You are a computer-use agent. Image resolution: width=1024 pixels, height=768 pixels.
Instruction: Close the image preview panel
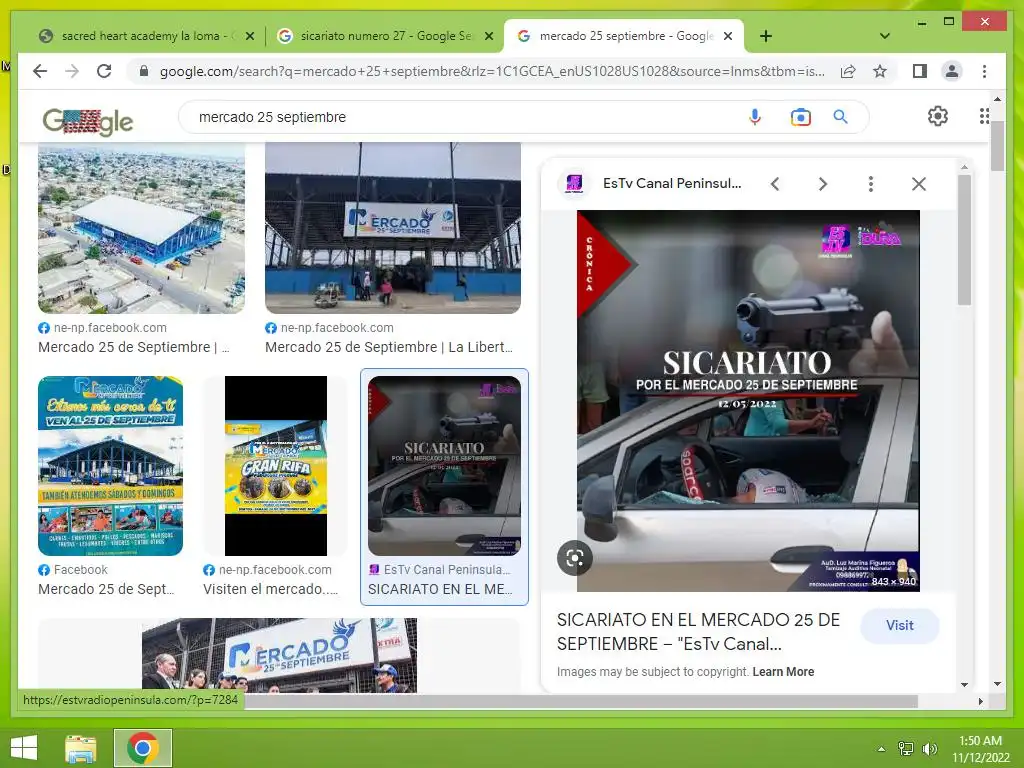pos(919,184)
